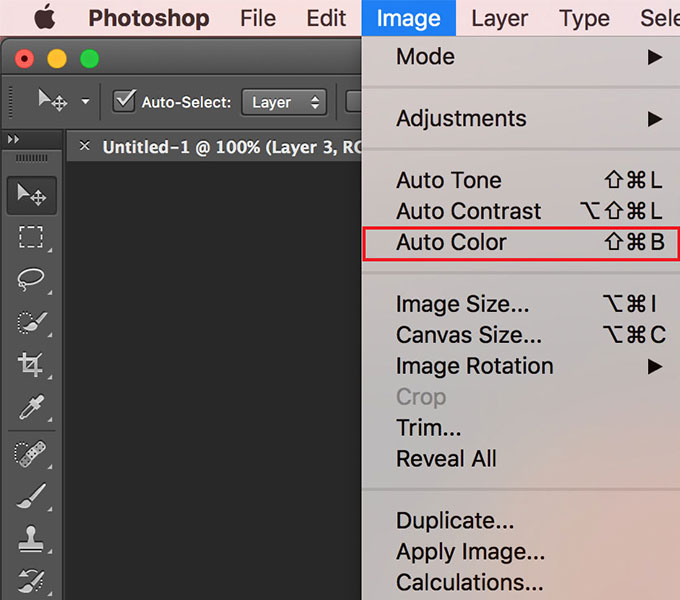This screenshot has height=600, width=680.
Task: Choose Auto Tone from Image menu
Action: pos(521,180)
